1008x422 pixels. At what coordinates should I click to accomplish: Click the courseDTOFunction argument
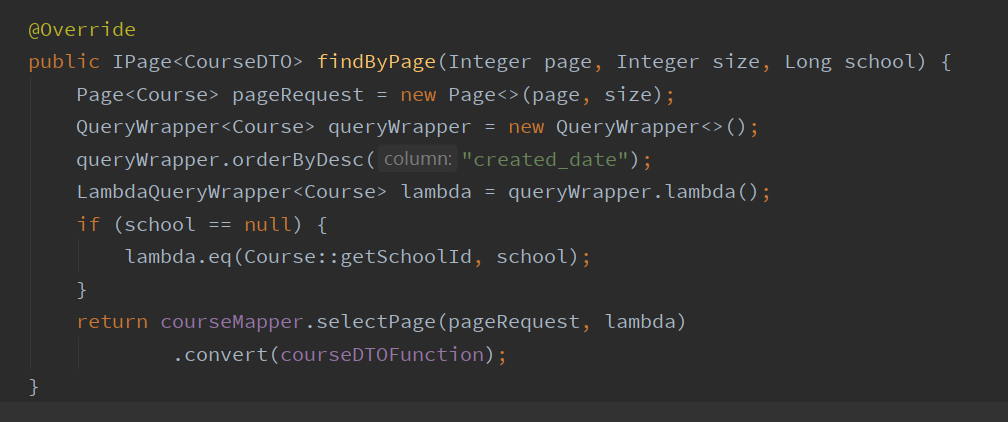(x=388, y=354)
